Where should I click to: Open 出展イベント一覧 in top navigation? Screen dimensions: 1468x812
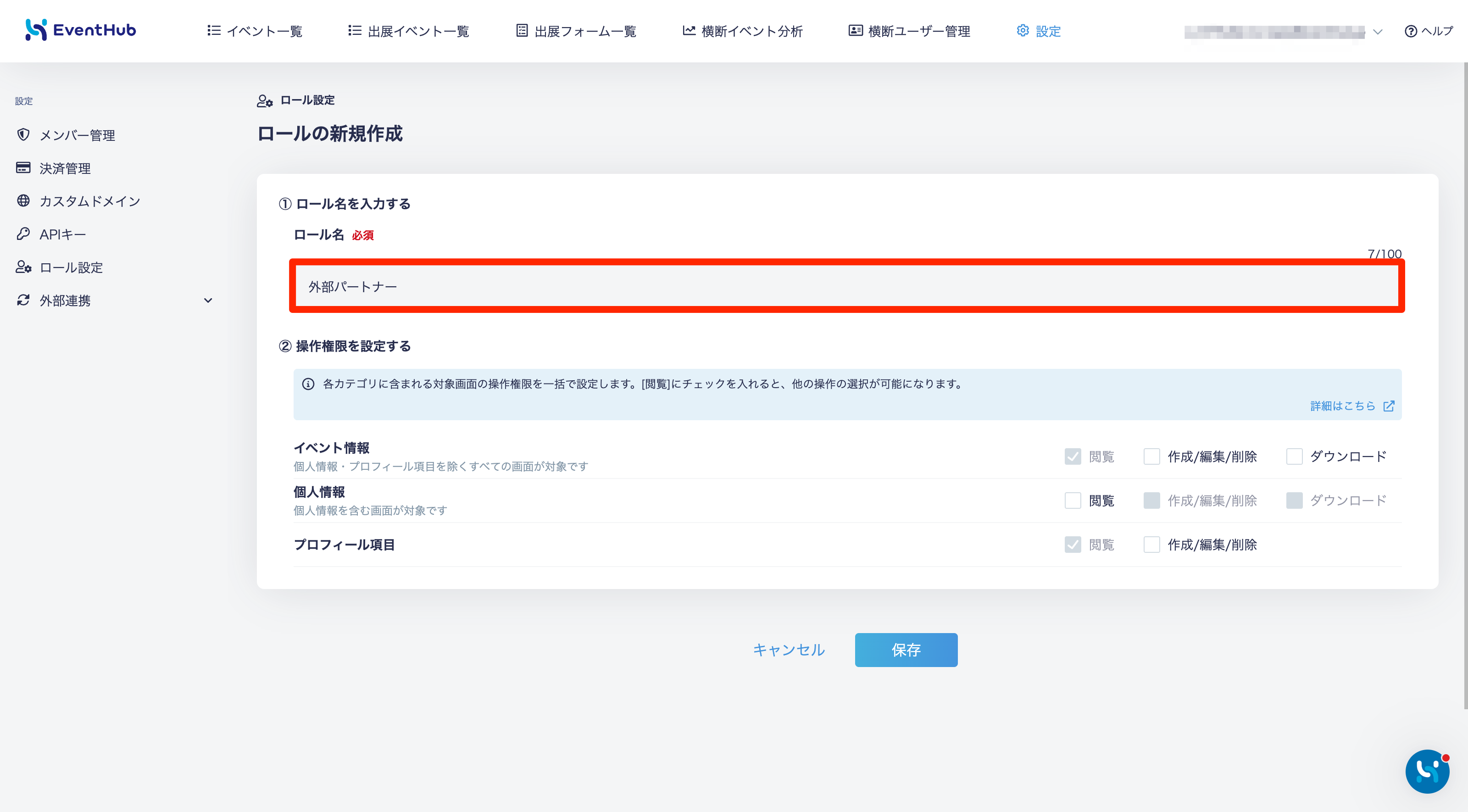[x=409, y=31]
